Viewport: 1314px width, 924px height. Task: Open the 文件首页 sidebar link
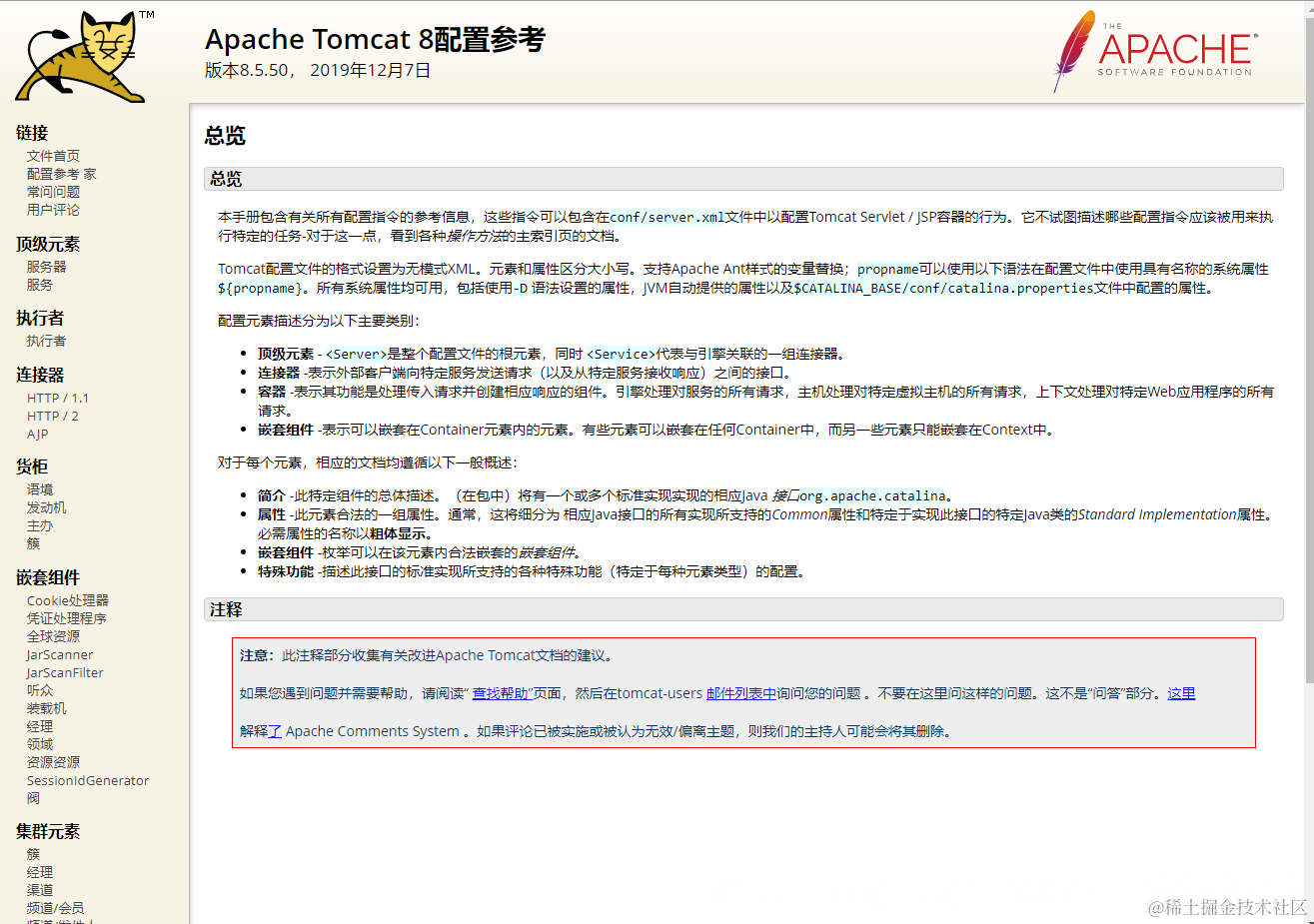pyautogui.click(x=53, y=156)
